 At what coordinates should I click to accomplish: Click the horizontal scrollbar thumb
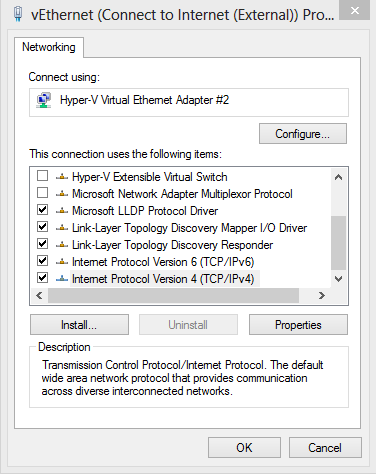173,296
